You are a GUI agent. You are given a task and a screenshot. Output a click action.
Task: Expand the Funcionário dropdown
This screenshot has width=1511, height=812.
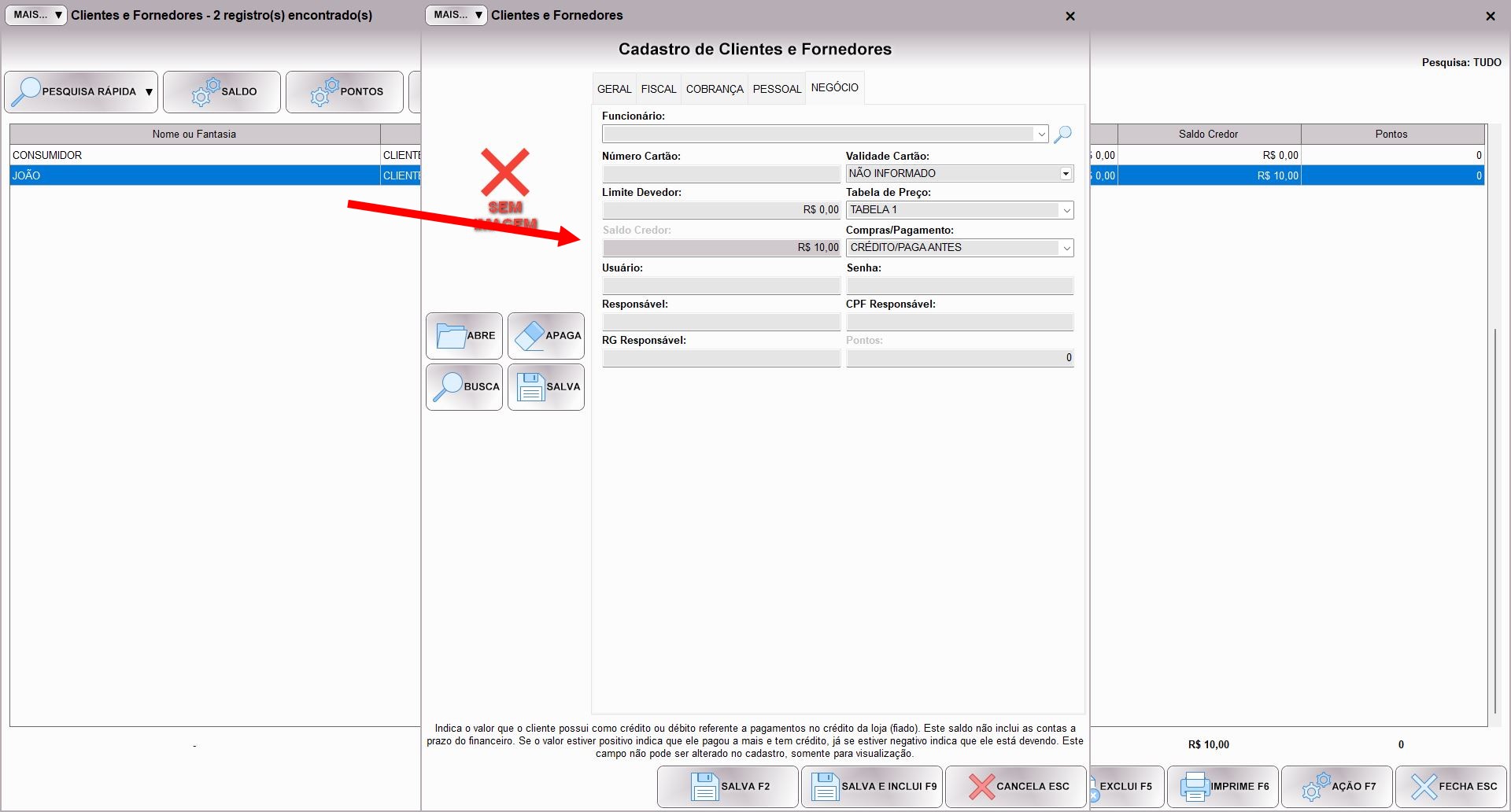(x=1041, y=135)
